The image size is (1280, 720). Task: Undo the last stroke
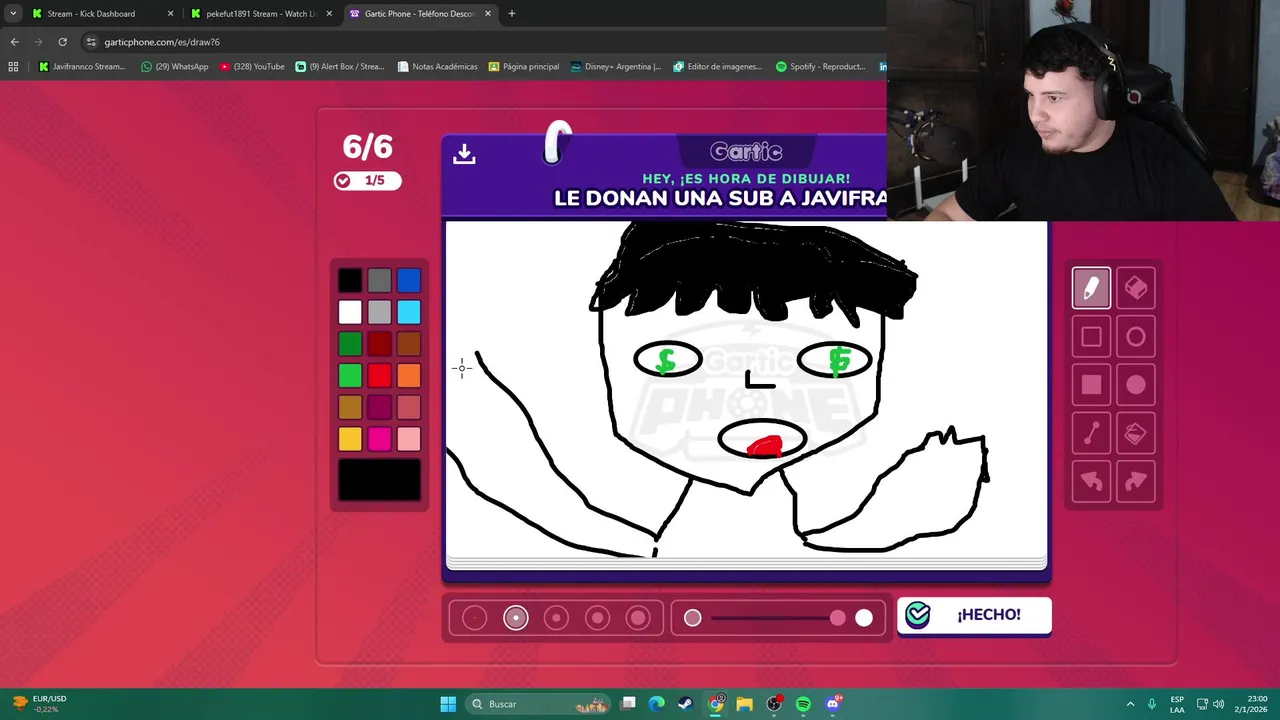(x=1091, y=482)
